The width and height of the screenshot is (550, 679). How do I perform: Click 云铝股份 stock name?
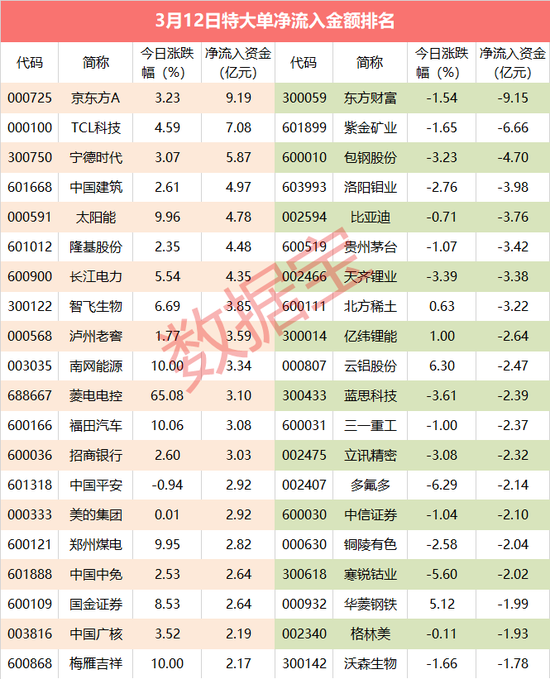click(x=370, y=366)
